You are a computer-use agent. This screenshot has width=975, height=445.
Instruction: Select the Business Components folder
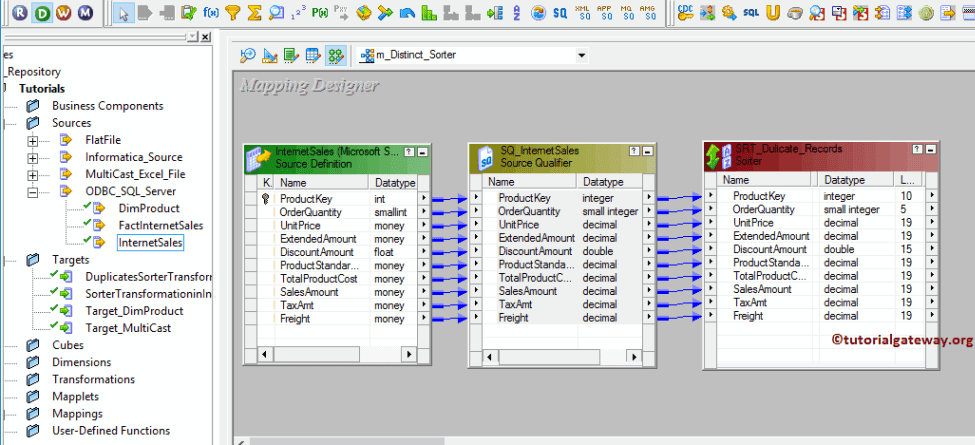(108, 106)
